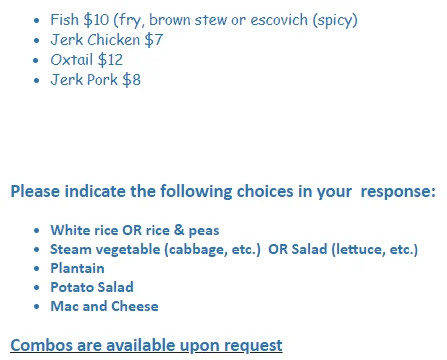Click the bullet beside Oxtail
447x360 pixels.
(x=37, y=61)
